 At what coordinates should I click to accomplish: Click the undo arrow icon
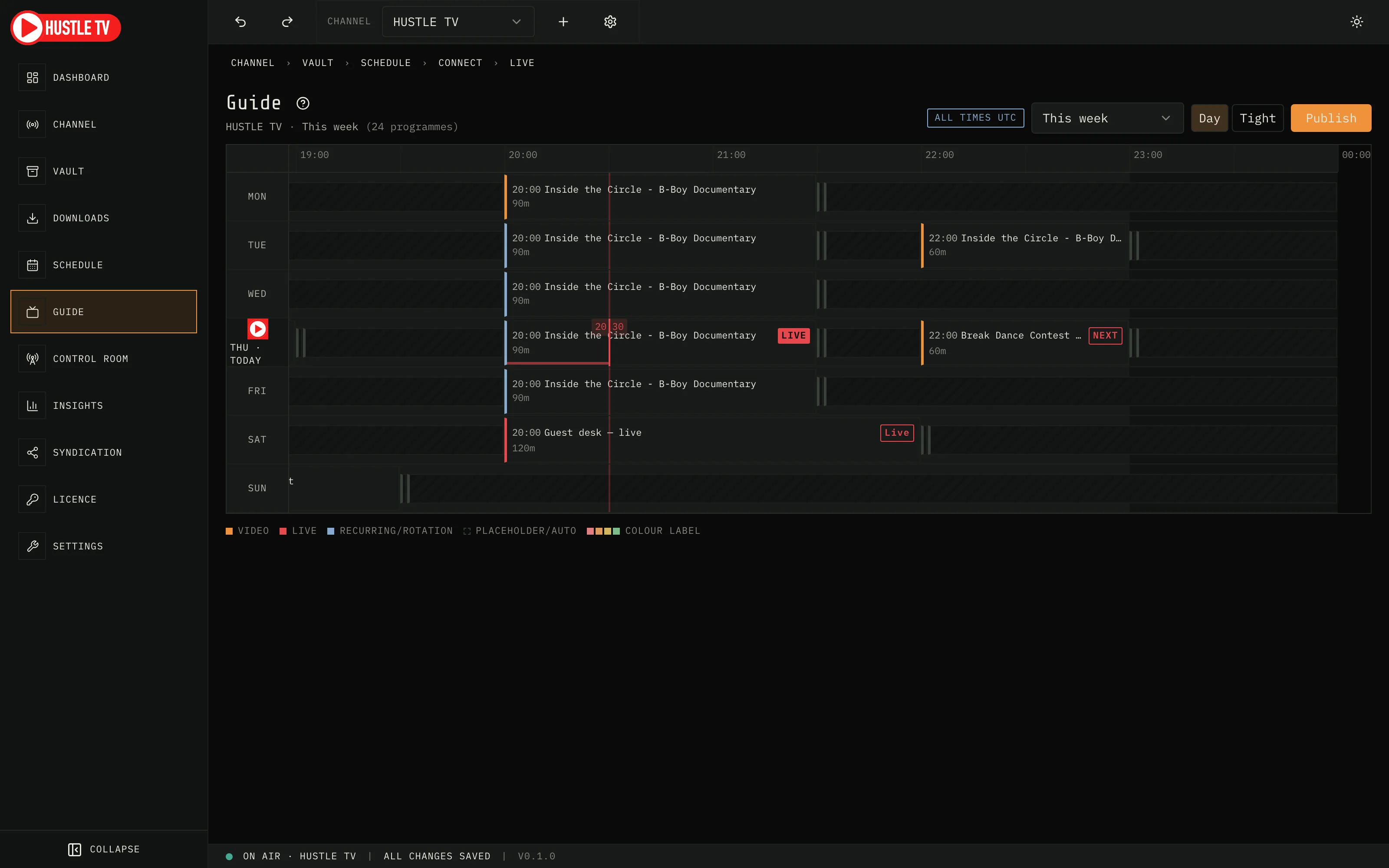[x=240, y=22]
